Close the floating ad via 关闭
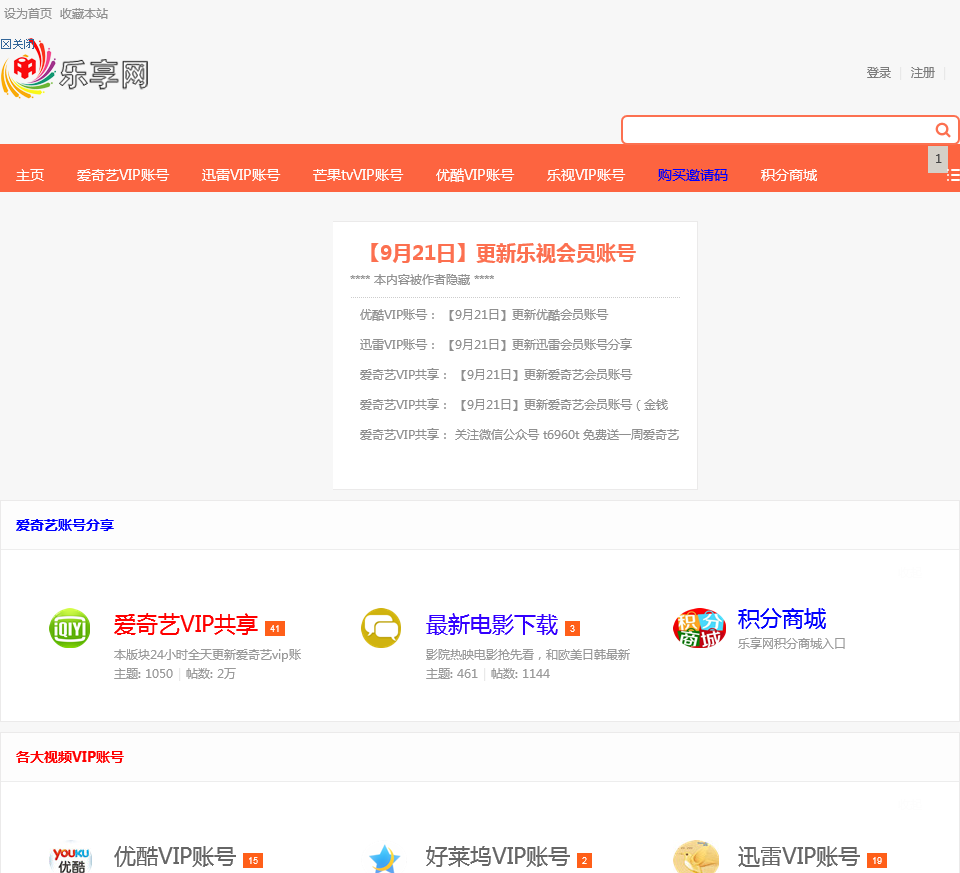The height and width of the screenshot is (873, 960). point(17,44)
